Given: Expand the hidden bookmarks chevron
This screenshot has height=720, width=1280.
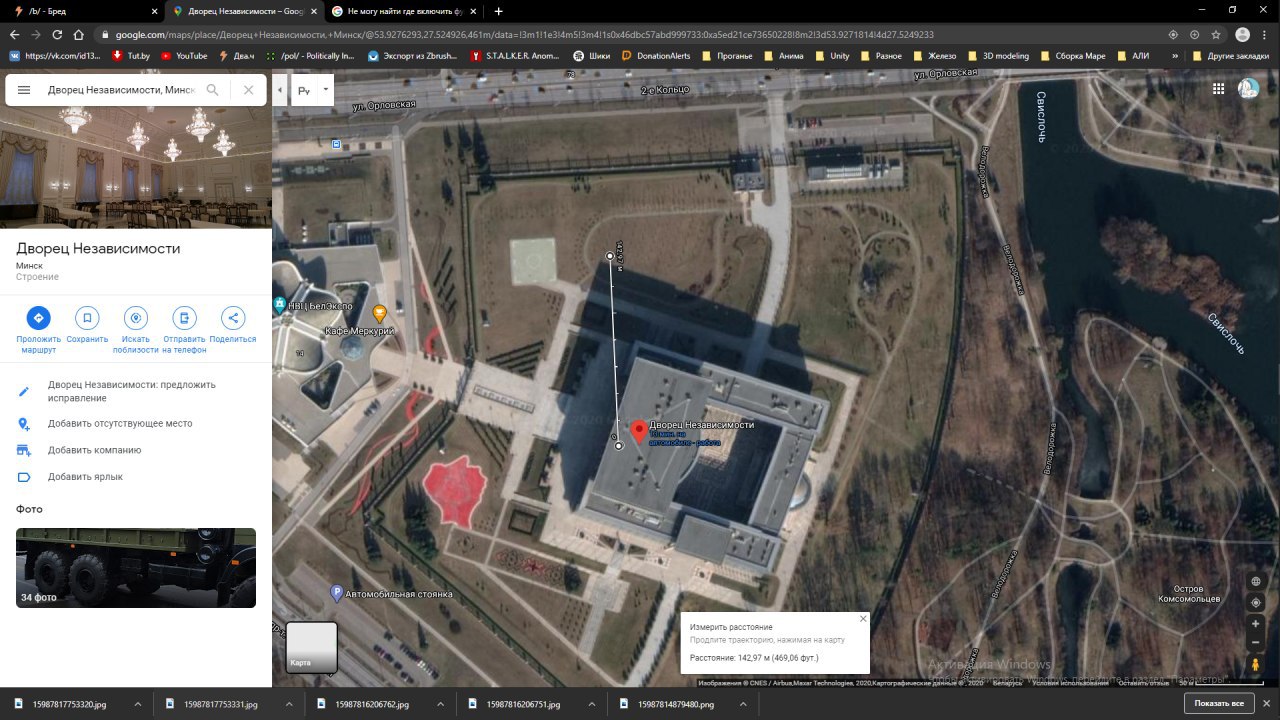Looking at the screenshot, I should pos(1174,56).
